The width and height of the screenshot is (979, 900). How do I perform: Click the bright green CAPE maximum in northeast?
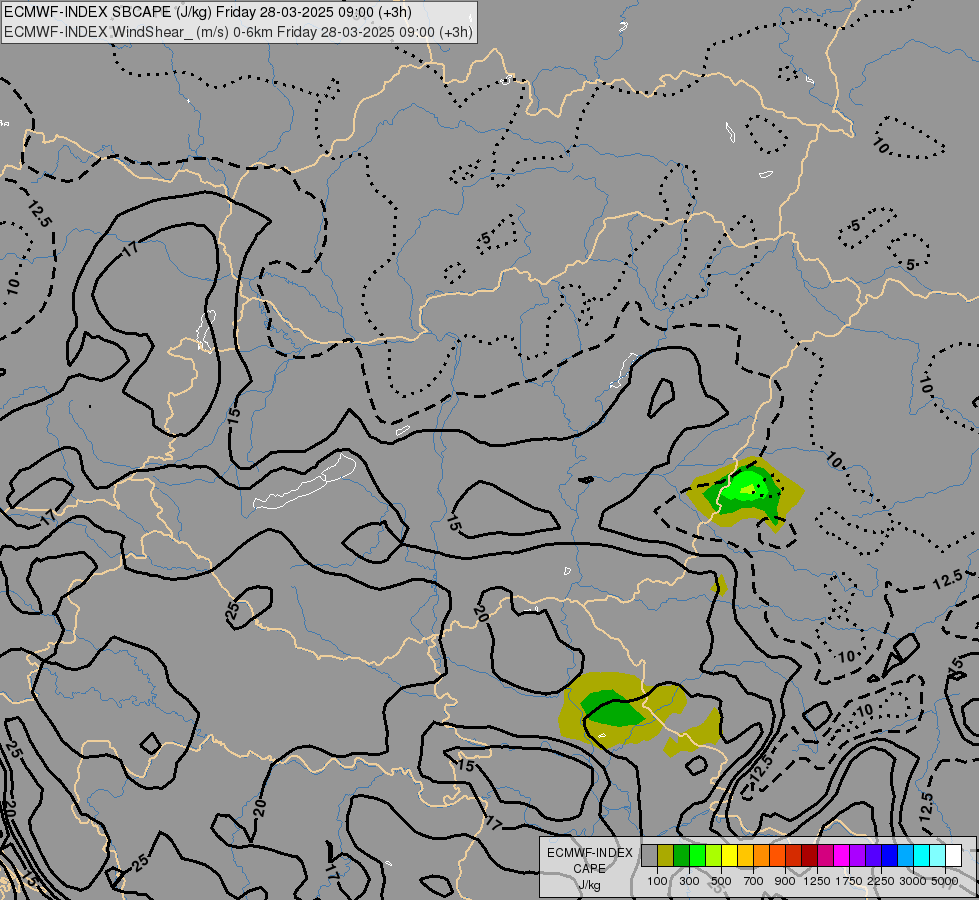(x=747, y=485)
